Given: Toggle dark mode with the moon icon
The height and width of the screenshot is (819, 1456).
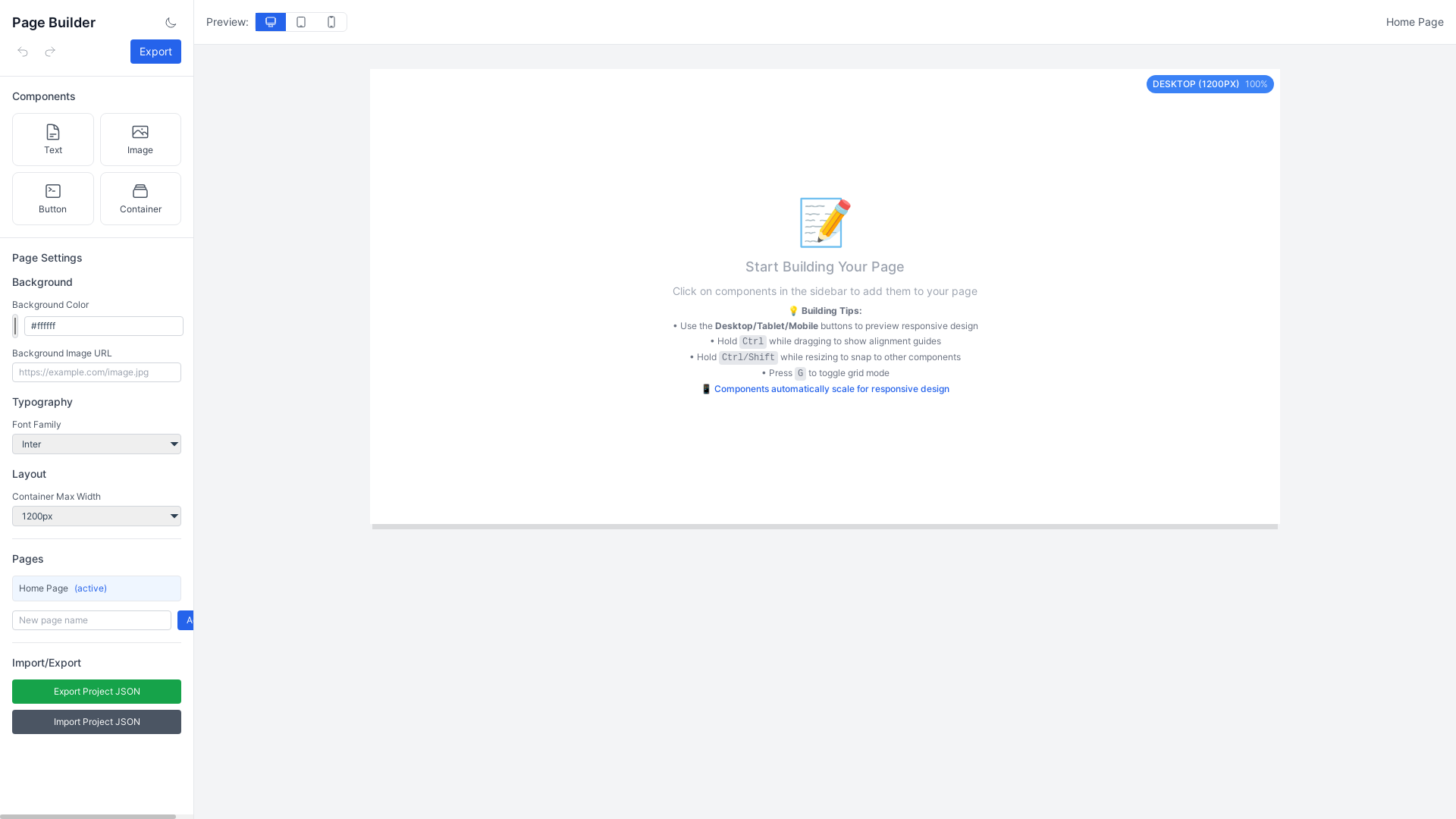Looking at the screenshot, I should click(171, 23).
